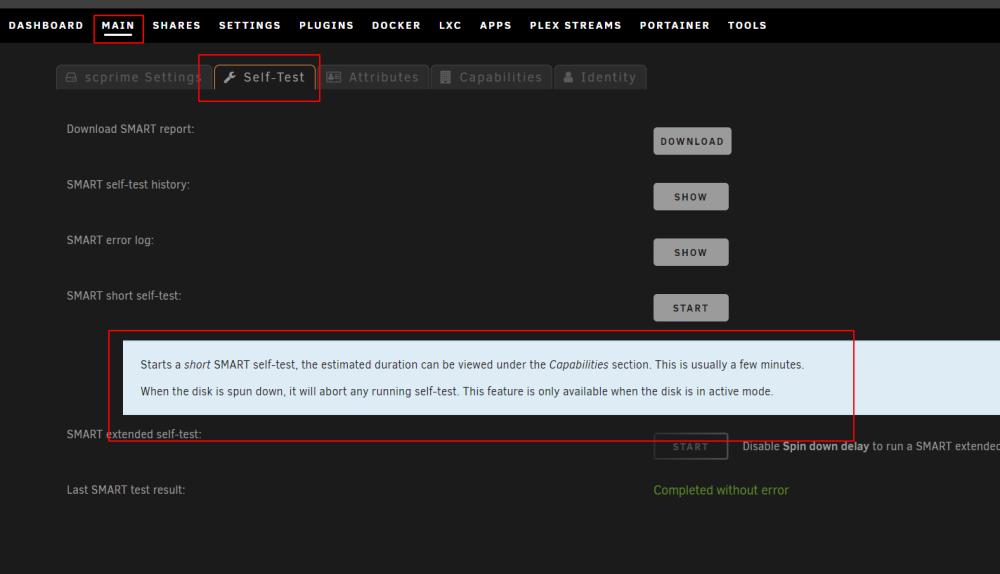The width and height of the screenshot is (1000, 574).
Task: Start the SMART short self-test
Action: [691, 307]
